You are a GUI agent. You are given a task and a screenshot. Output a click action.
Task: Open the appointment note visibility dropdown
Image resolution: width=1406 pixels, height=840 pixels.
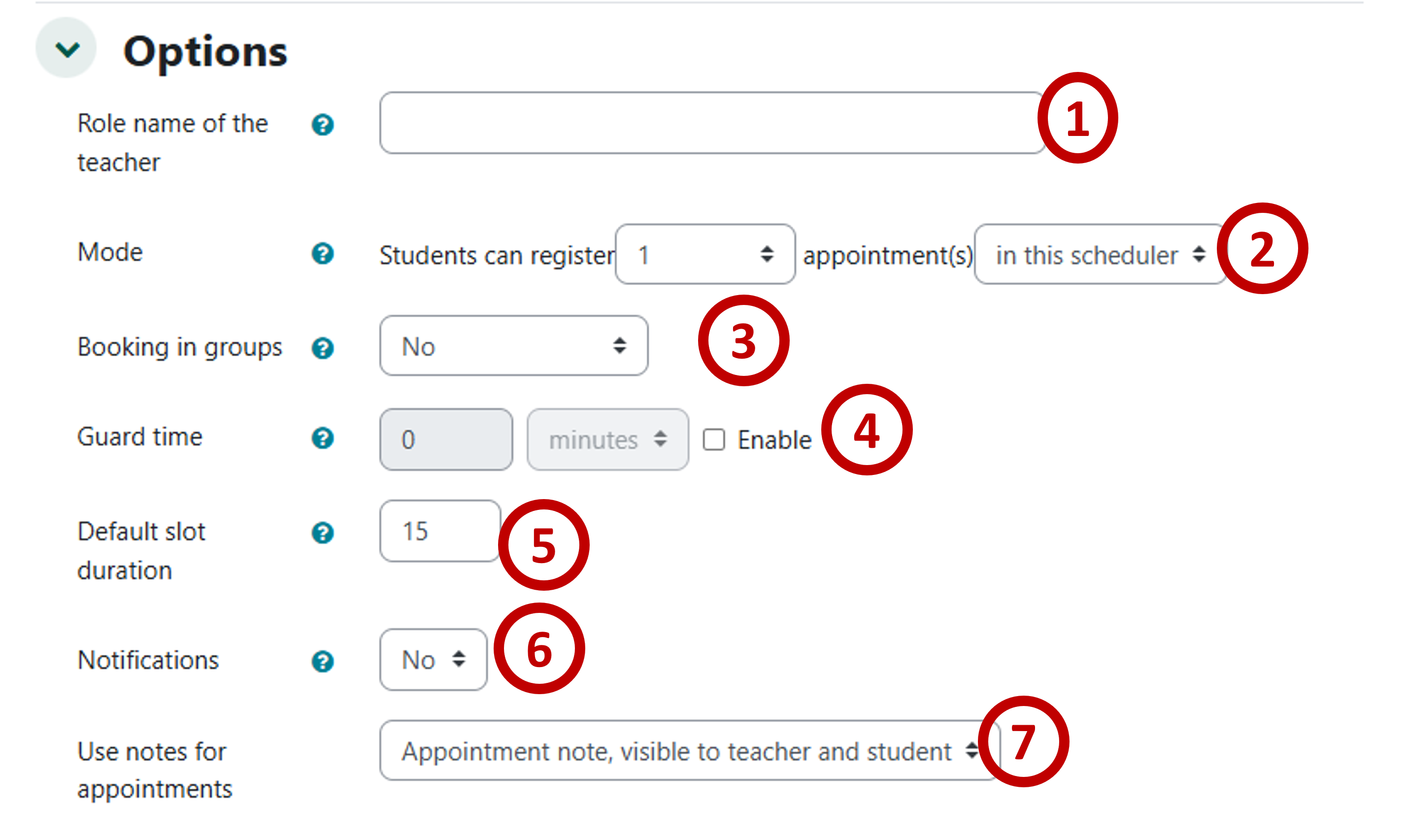coord(688,751)
